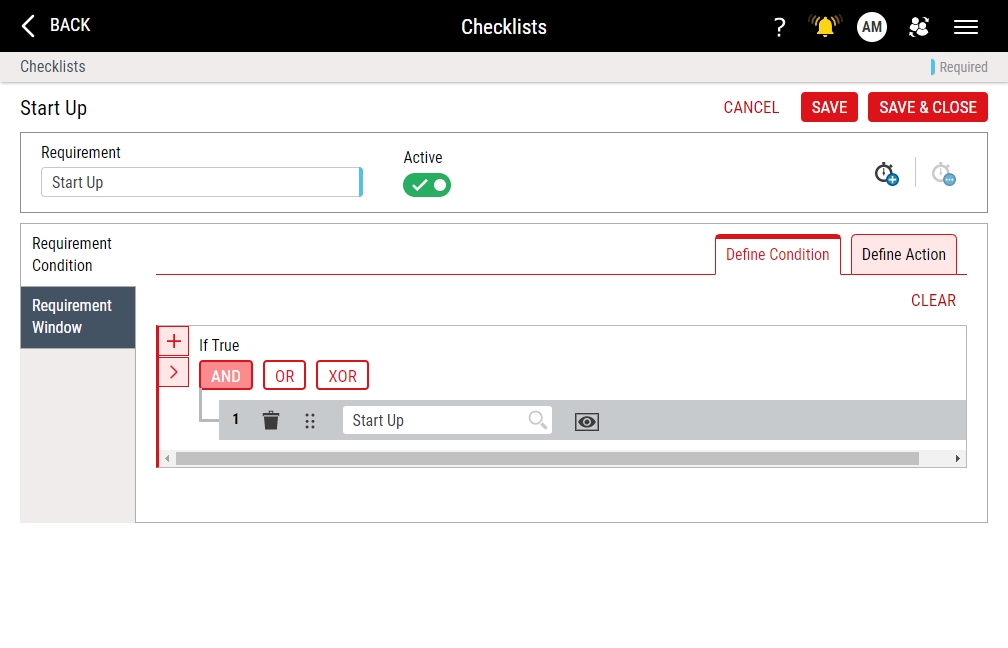Open the hamburger menu

coord(965,27)
